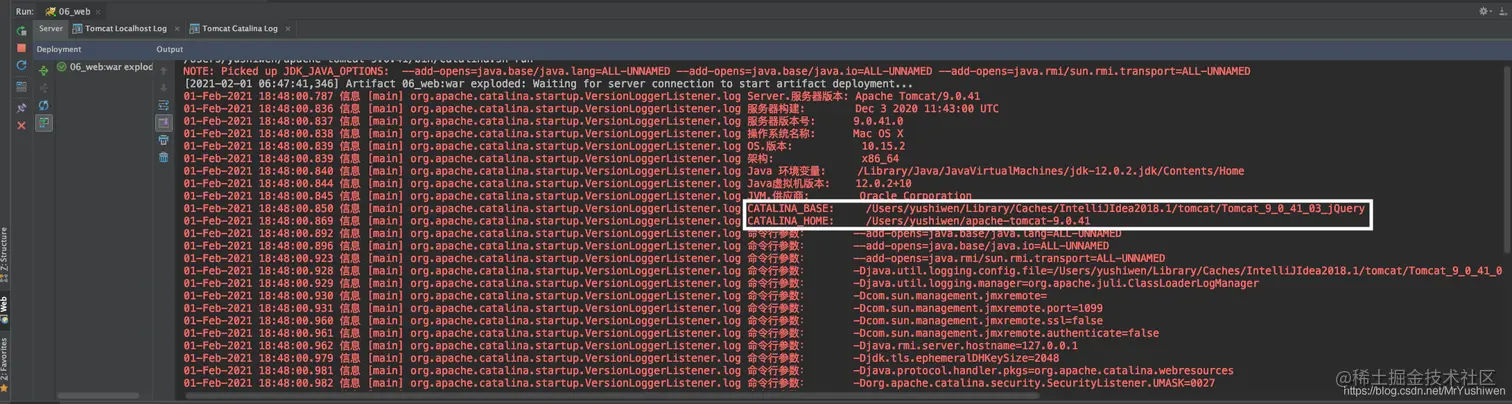Image resolution: width=1512 pixels, height=404 pixels.
Task: Click the 'Mac OS X' operating system value
Action: tap(878, 133)
